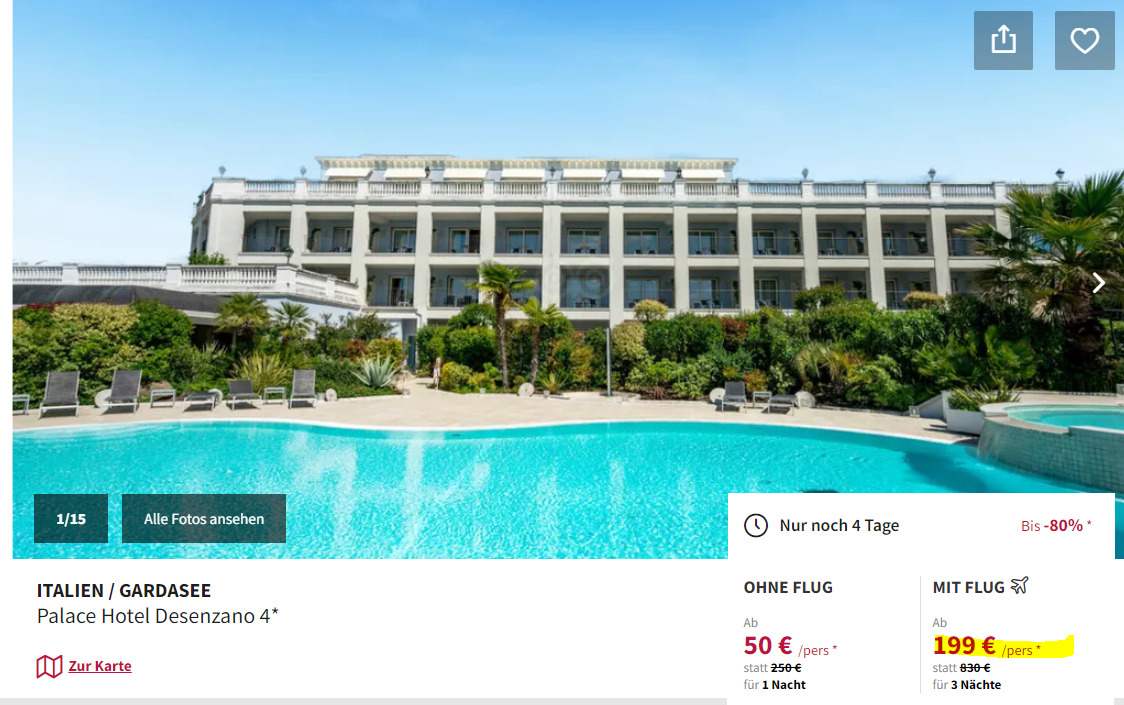Click the airplane icon by Mit Flug
Image resolution: width=1124 pixels, height=705 pixels.
[1019, 586]
